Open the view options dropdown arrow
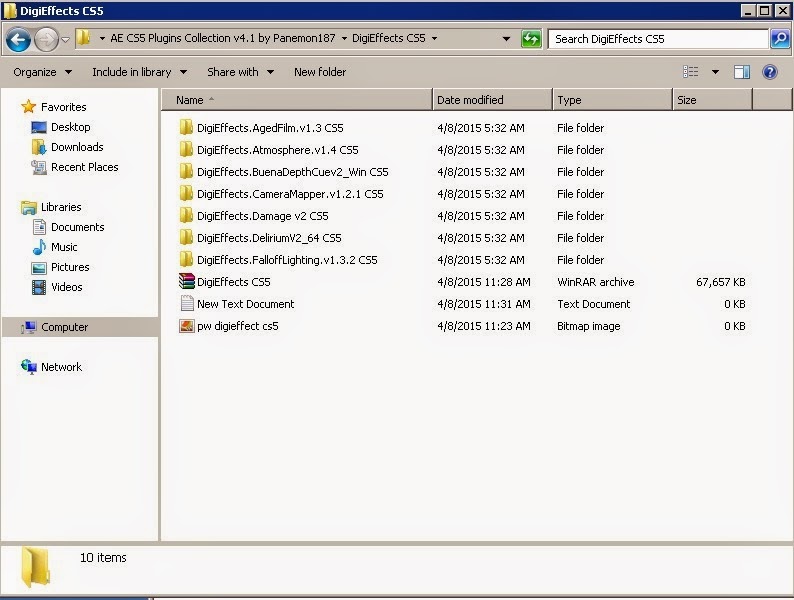Viewport: 794px width, 600px height. tap(715, 72)
